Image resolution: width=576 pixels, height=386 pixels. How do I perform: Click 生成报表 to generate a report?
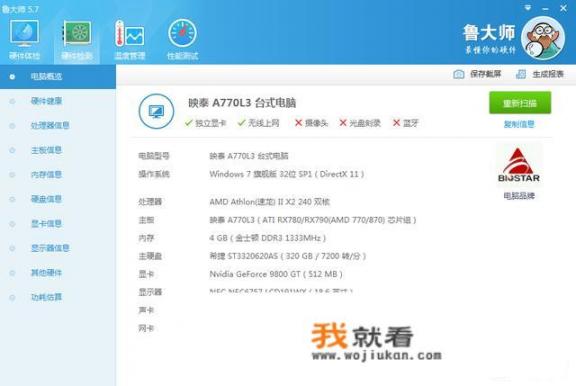tap(548, 74)
